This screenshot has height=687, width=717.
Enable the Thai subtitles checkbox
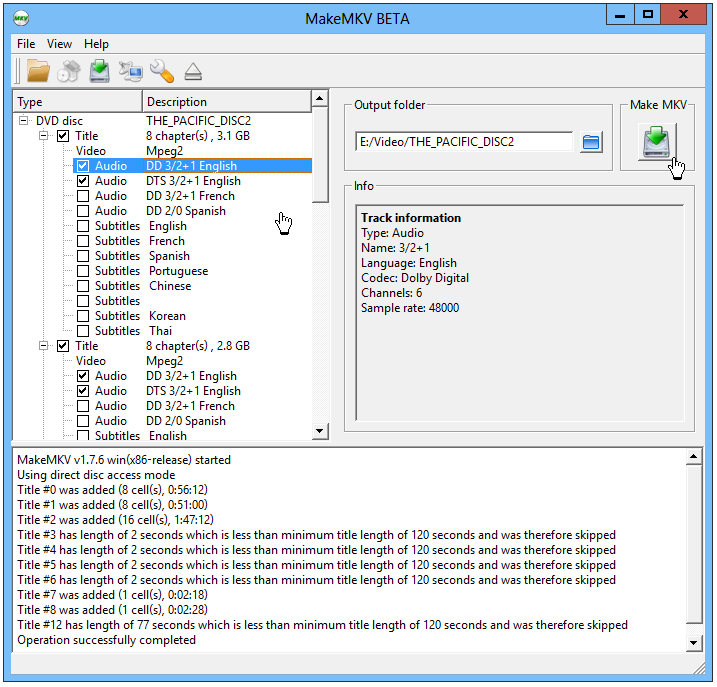click(83, 331)
